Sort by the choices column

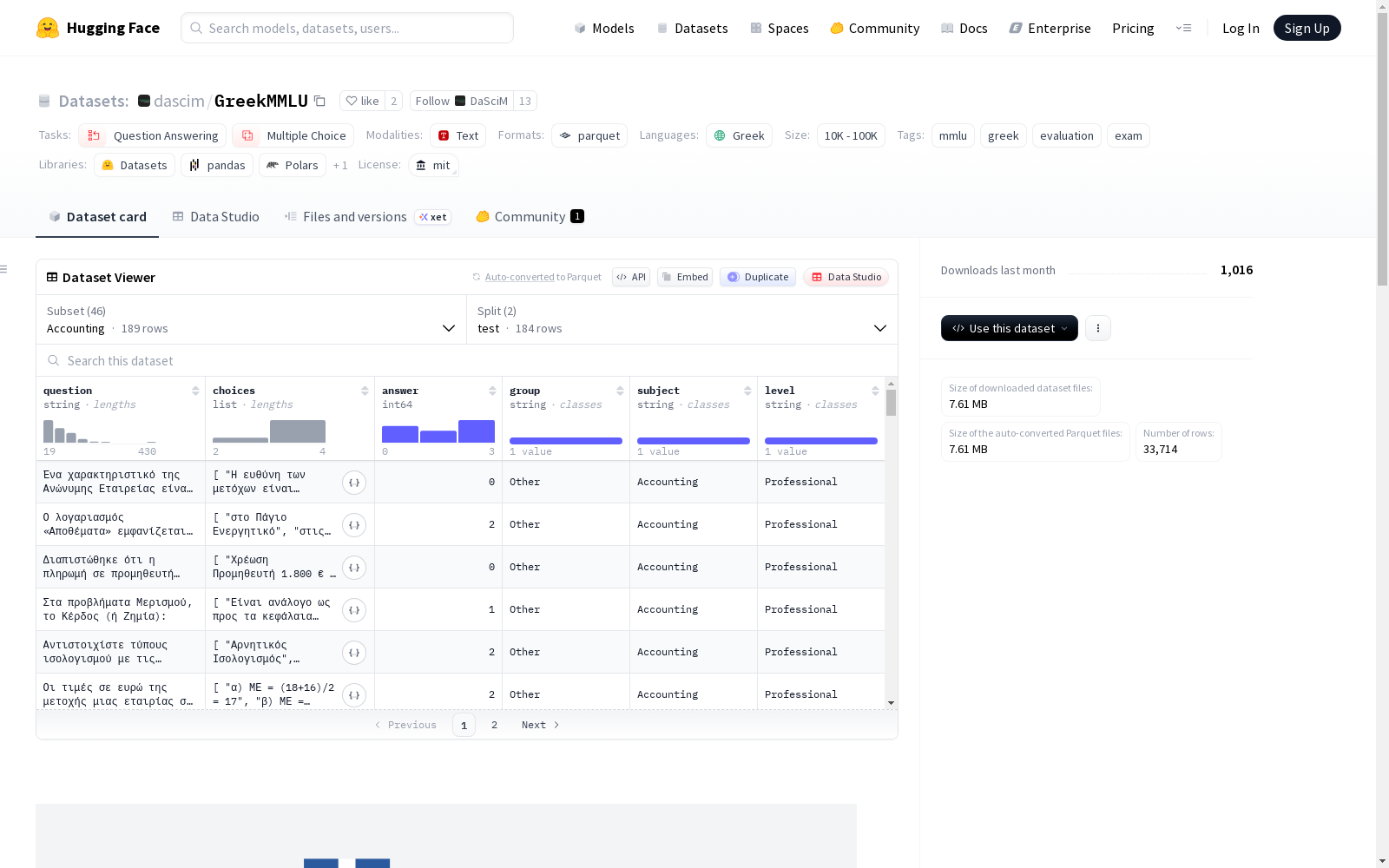pyautogui.click(x=365, y=391)
